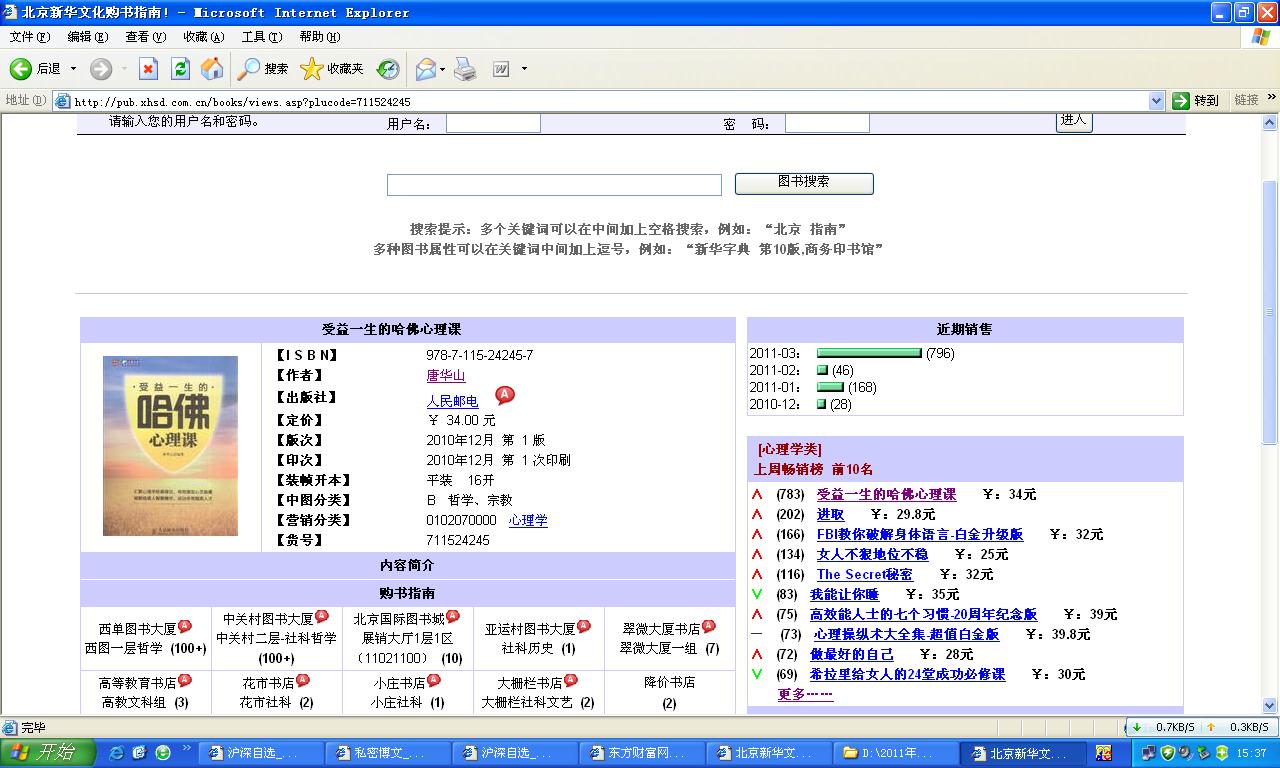Click the red A icon beside 亚运村图书大厦
This screenshot has height=768, width=1280.
[583, 626]
